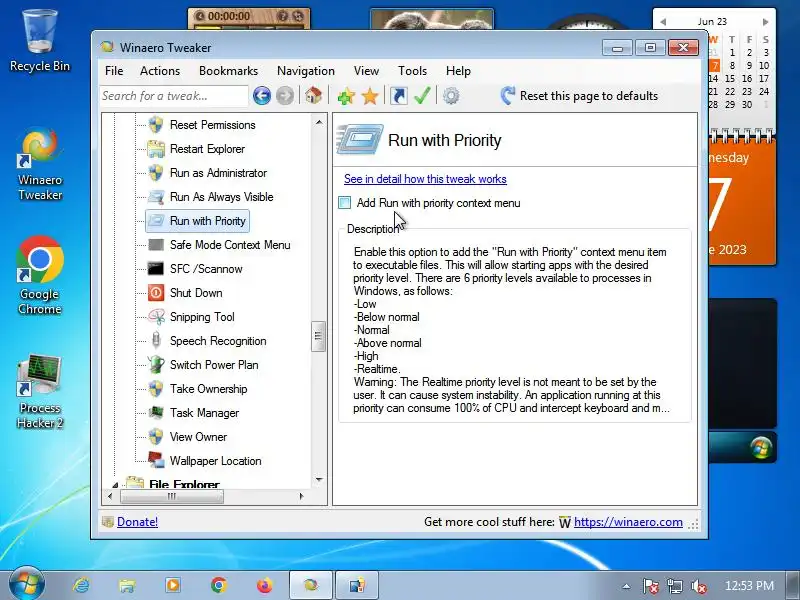This screenshot has width=800, height=600.
Task: Open Windows Explorer folder taskbar icon
Action: 127,585
